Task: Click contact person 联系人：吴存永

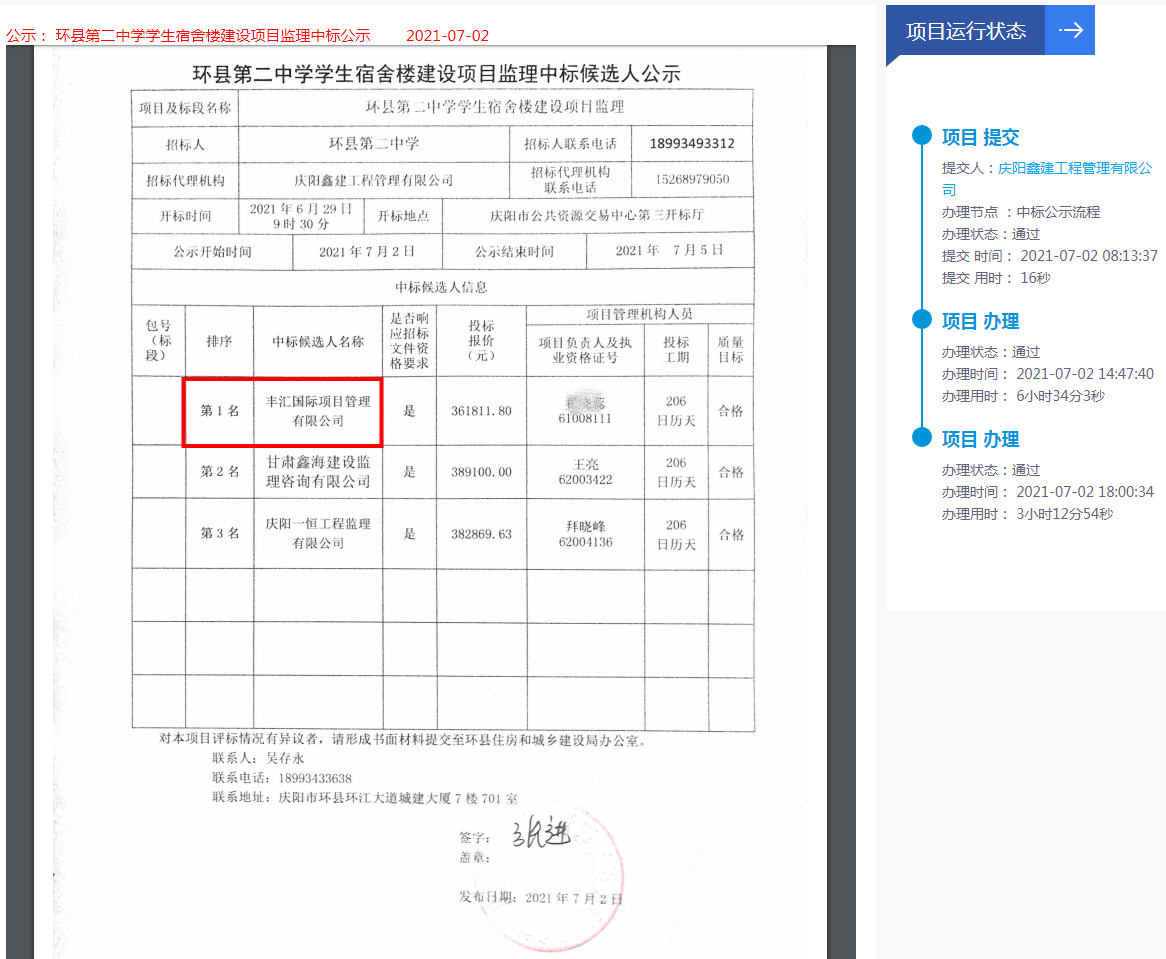Action: coord(258,758)
